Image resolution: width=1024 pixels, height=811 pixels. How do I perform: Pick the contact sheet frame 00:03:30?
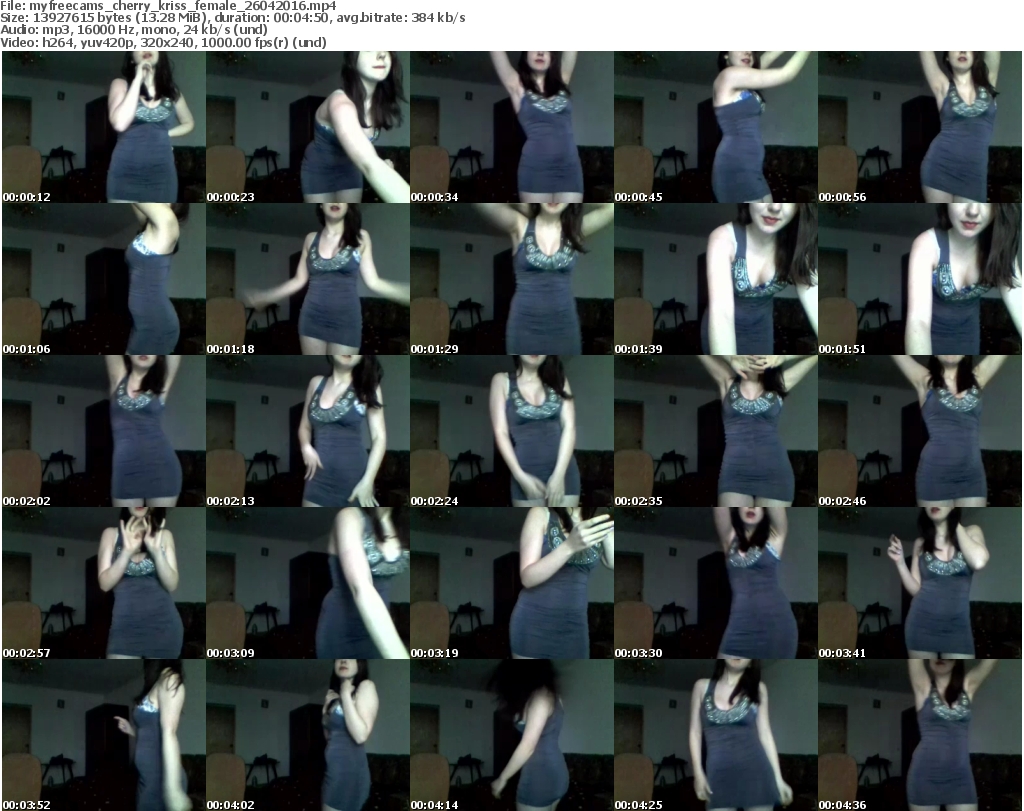(716, 583)
